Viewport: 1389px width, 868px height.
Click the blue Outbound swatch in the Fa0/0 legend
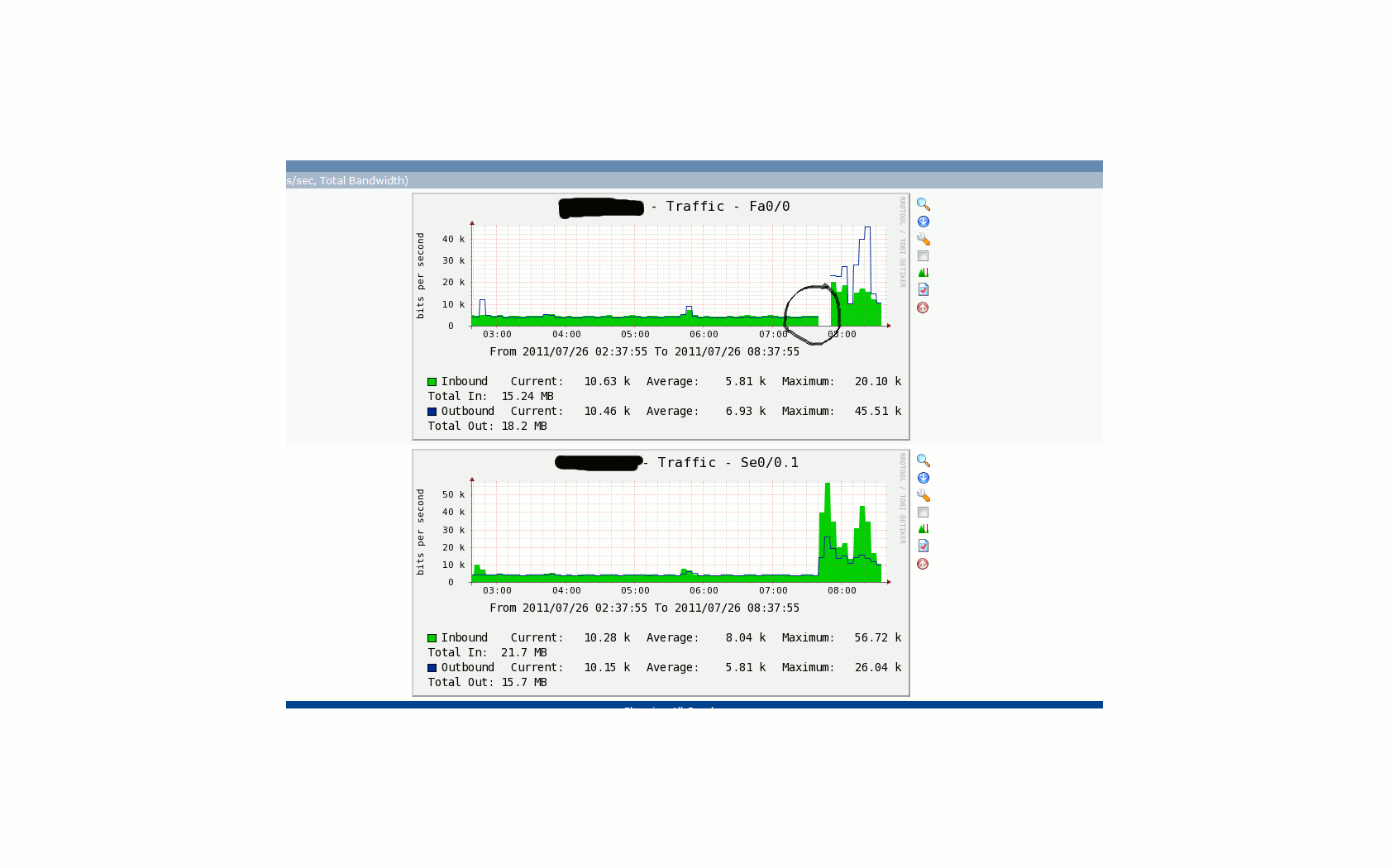click(432, 412)
